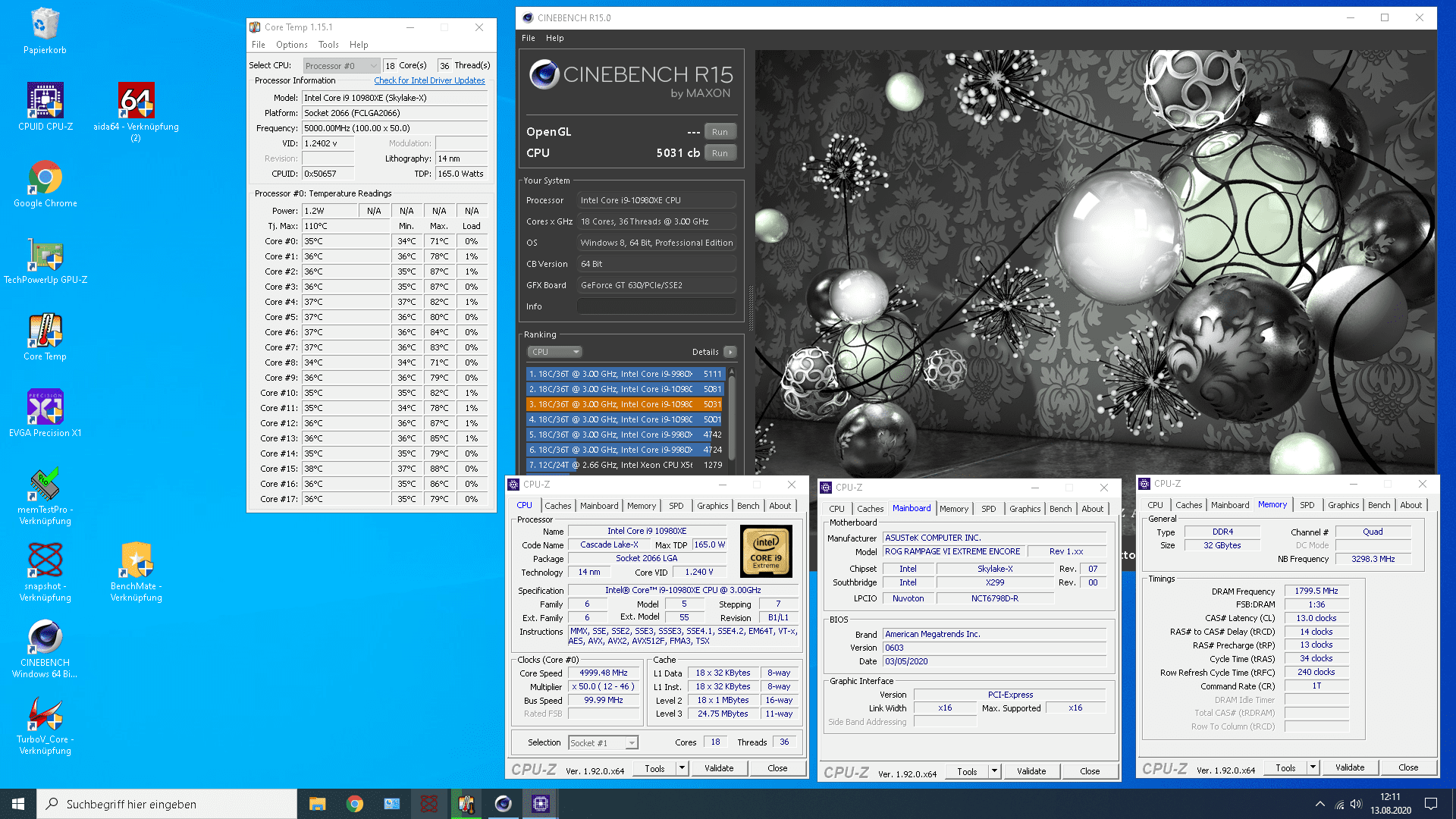This screenshot has height=819, width=1456.
Task: Click the Cinebench panel splitter handle
Action: click(x=751, y=307)
